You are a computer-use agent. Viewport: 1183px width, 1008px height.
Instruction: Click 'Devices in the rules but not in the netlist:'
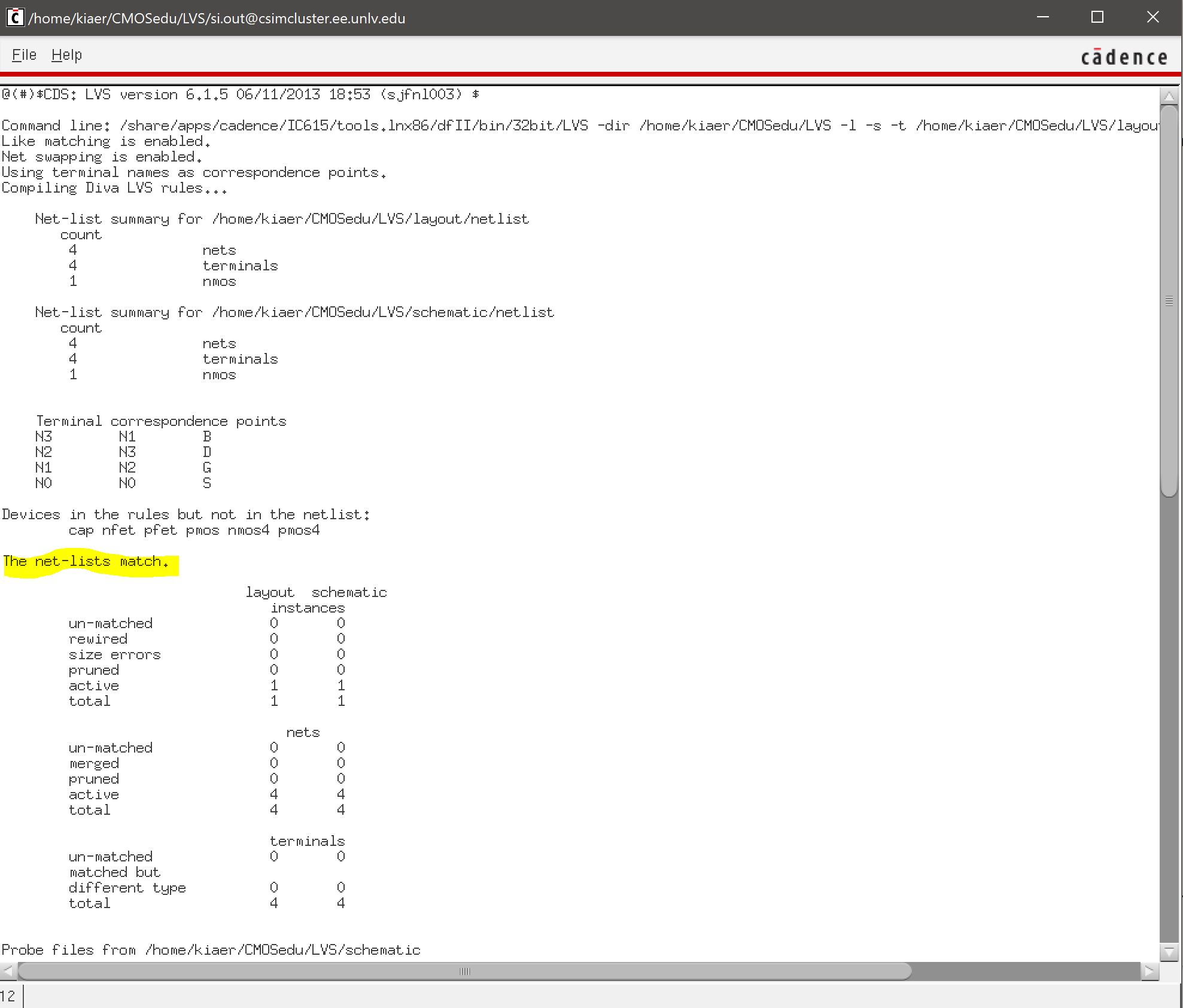point(185,514)
